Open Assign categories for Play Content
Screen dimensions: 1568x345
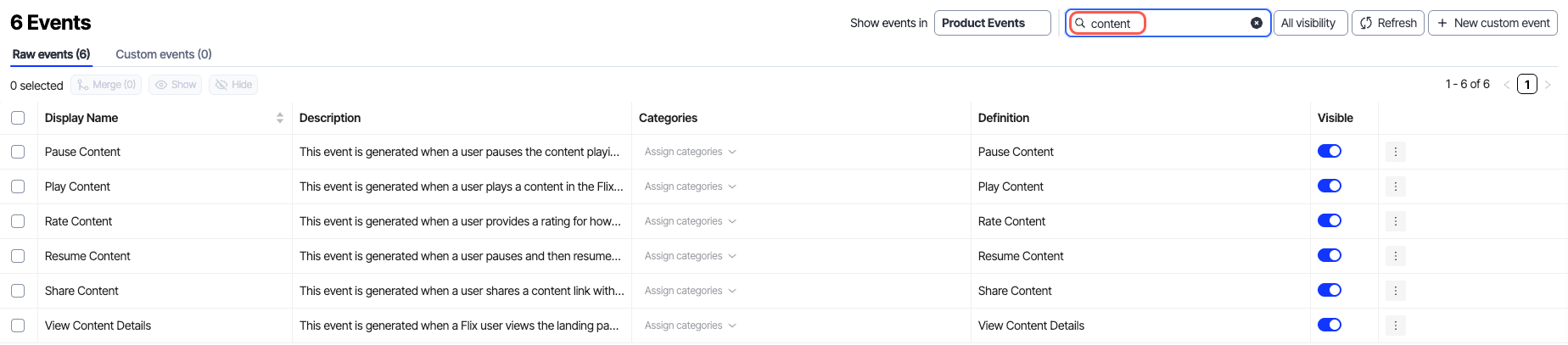690,186
